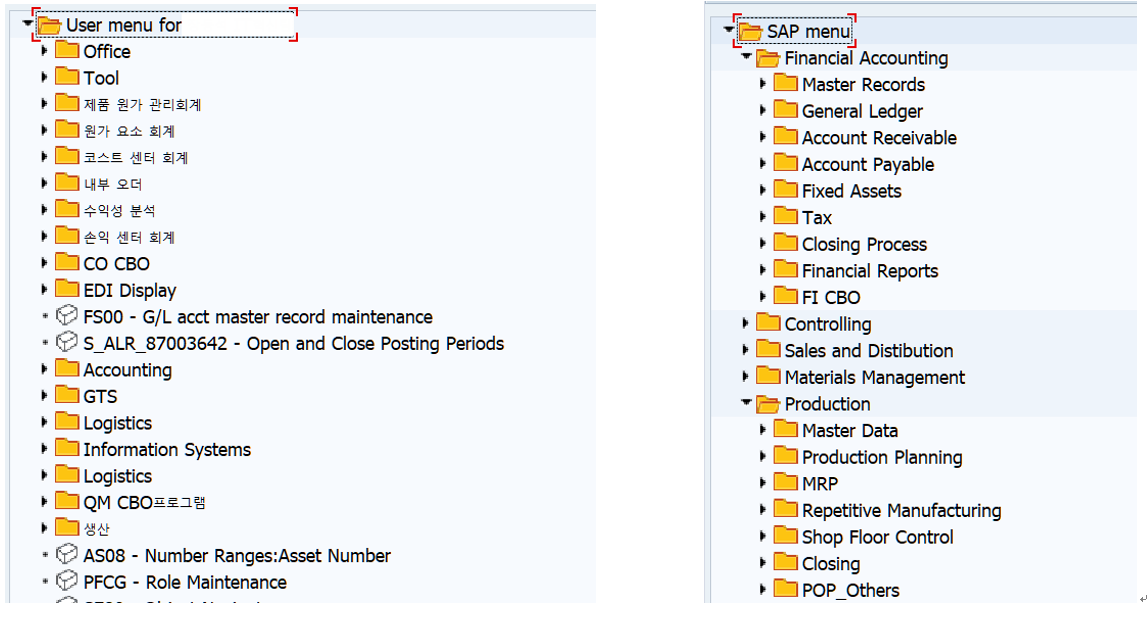Click the CO CBO folder icon
Viewport: 1147px width, 618px height.
coord(67,263)
